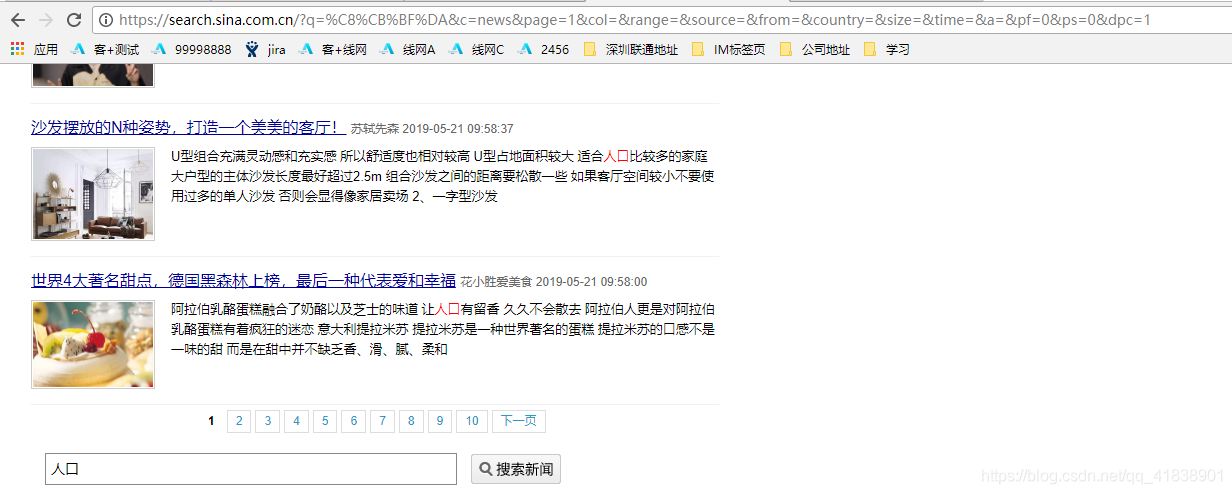Expand the 学习 bookmark folder
This screenshot has height=494, width=1232.
[887, 49]
